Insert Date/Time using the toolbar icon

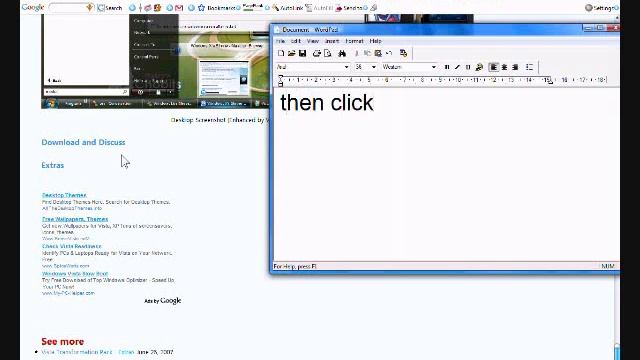pos(404,53)
